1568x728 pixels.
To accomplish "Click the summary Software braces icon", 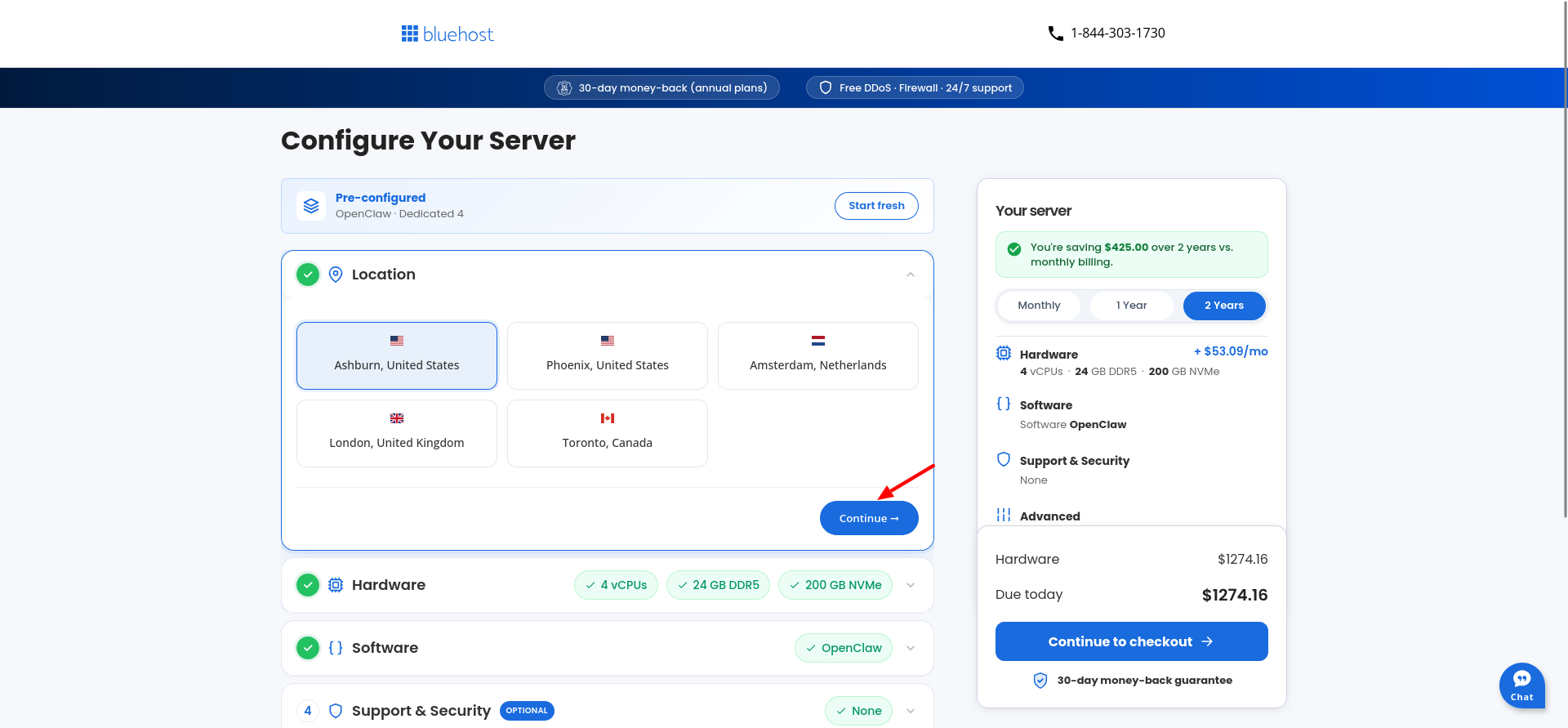I will point(1004,404).
